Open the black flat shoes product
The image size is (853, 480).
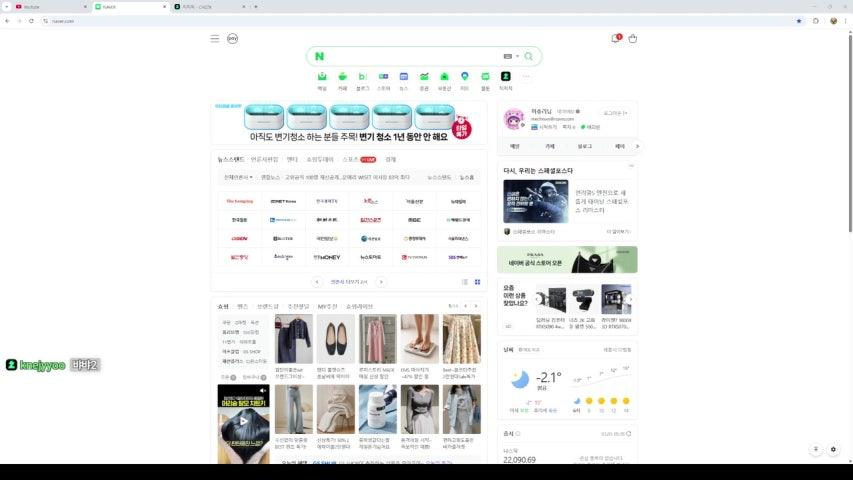336,339
